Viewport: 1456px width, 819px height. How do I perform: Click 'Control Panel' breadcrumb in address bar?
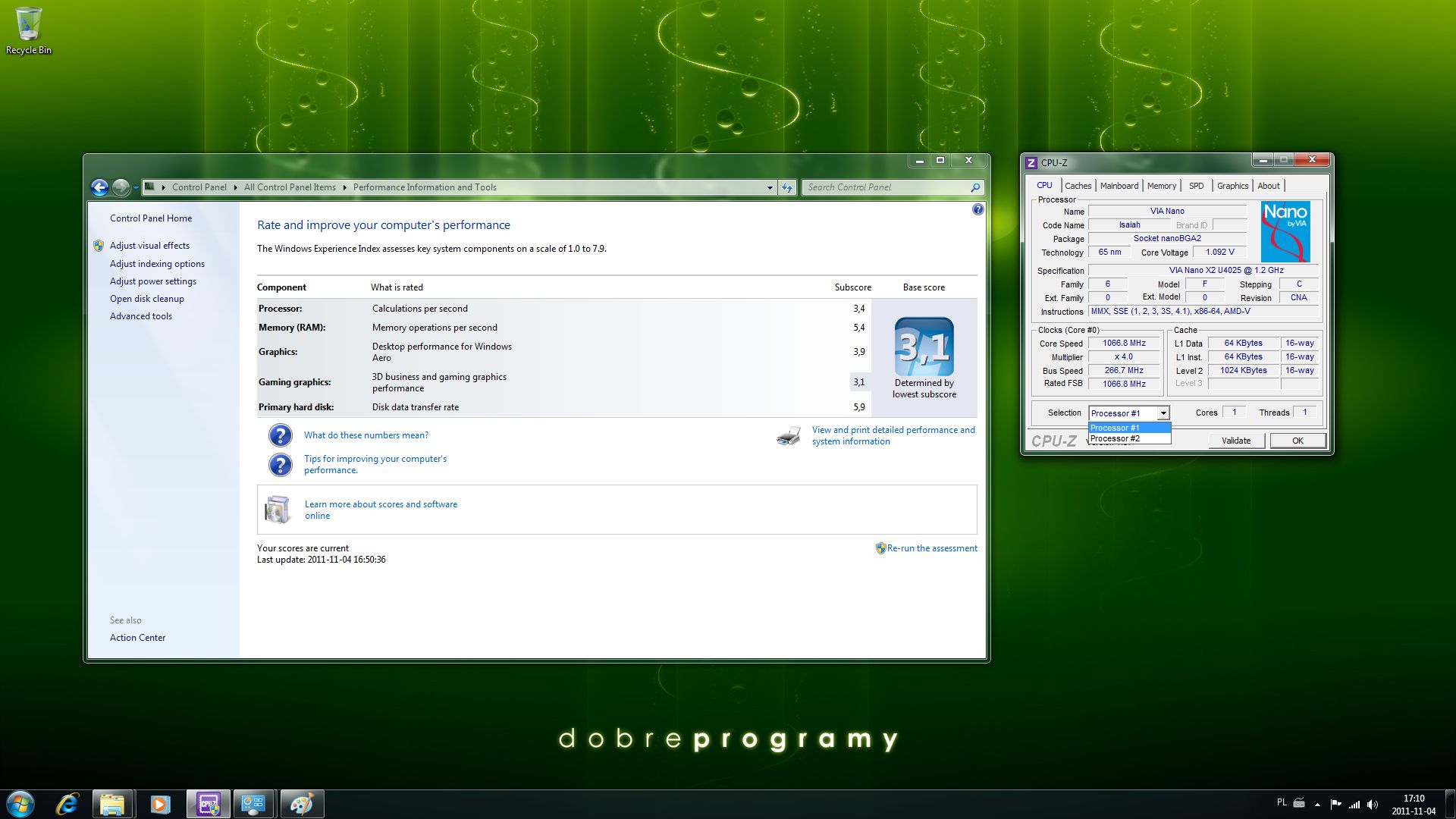coord(199,187)
